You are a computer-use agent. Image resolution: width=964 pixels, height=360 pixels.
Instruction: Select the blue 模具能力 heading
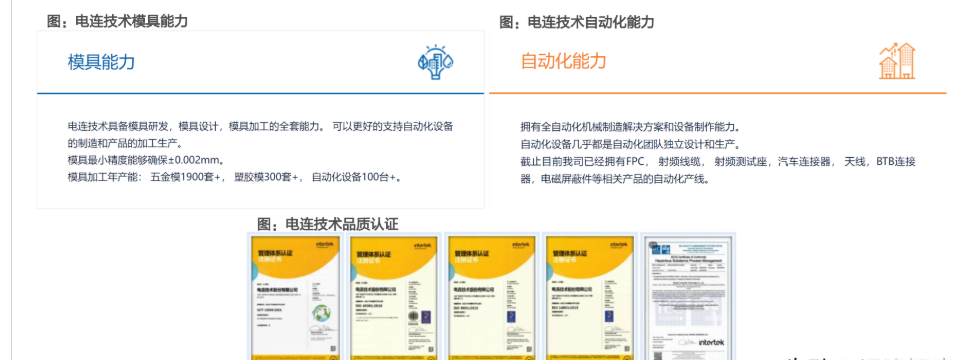coord(101,61)
